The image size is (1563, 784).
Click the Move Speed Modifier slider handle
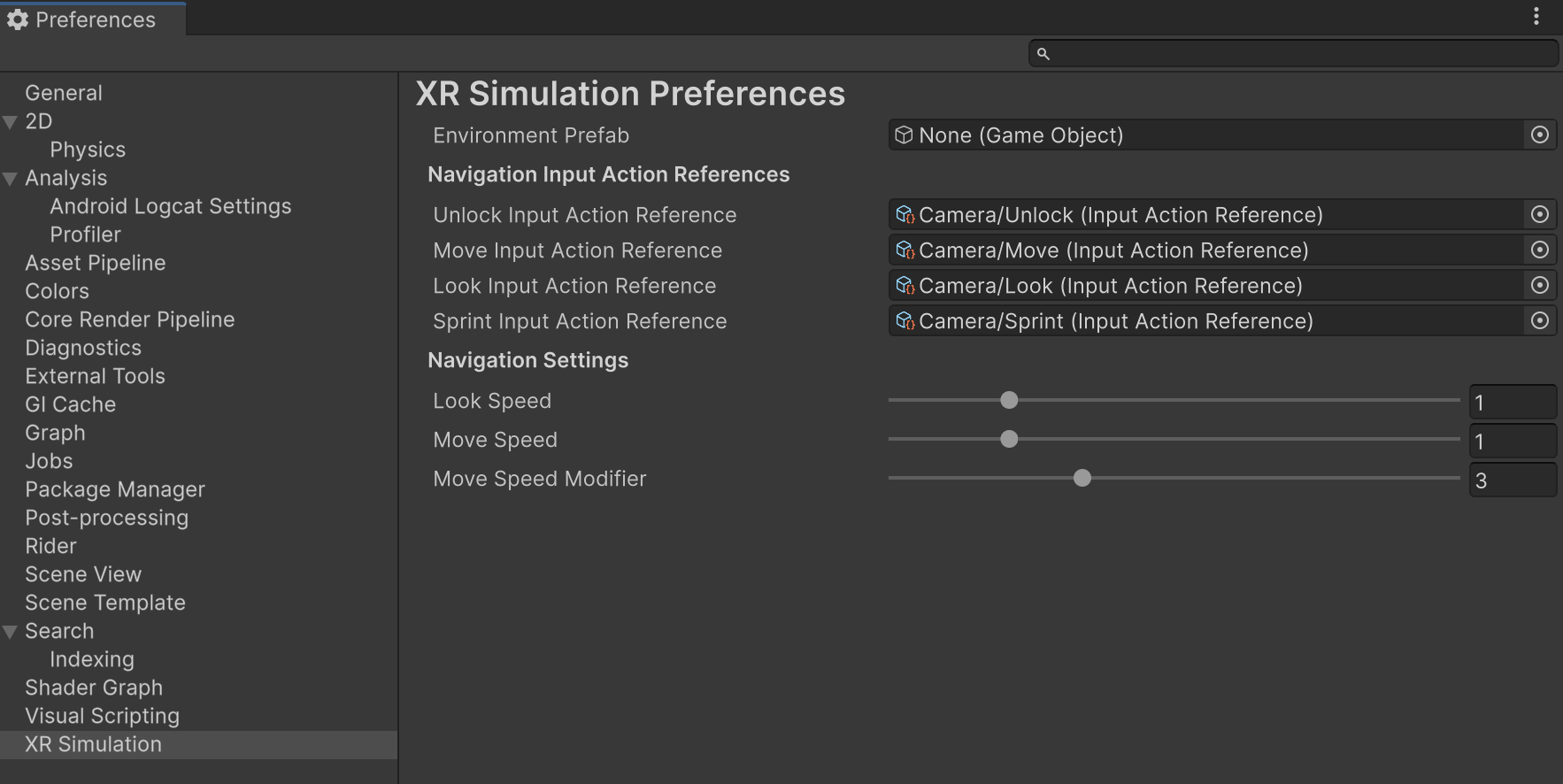coord(1082,478)
